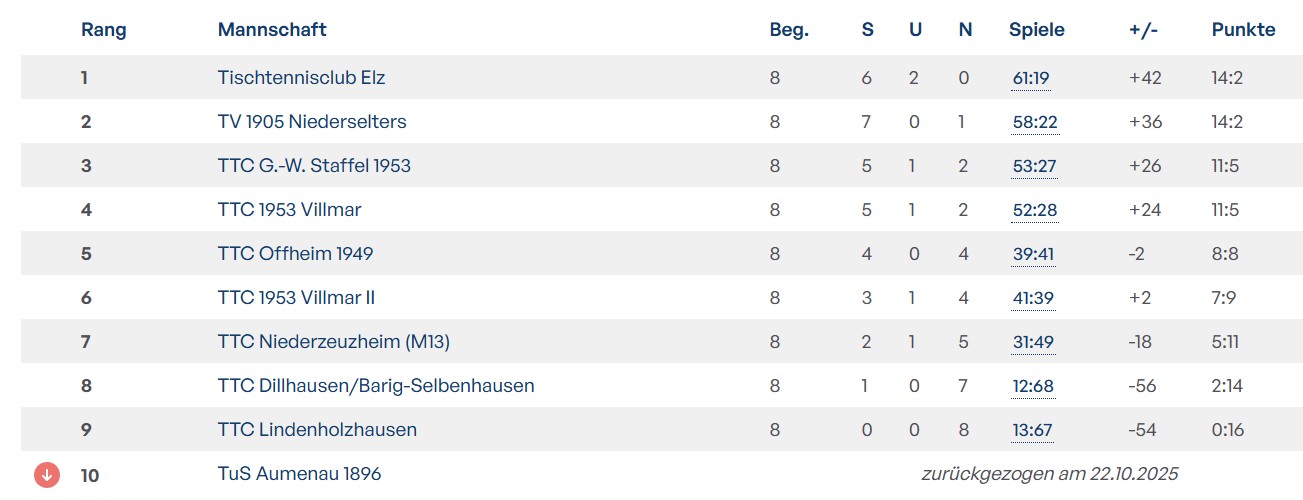
Task: Click the Rang column header
Action: tap(104, 30)
